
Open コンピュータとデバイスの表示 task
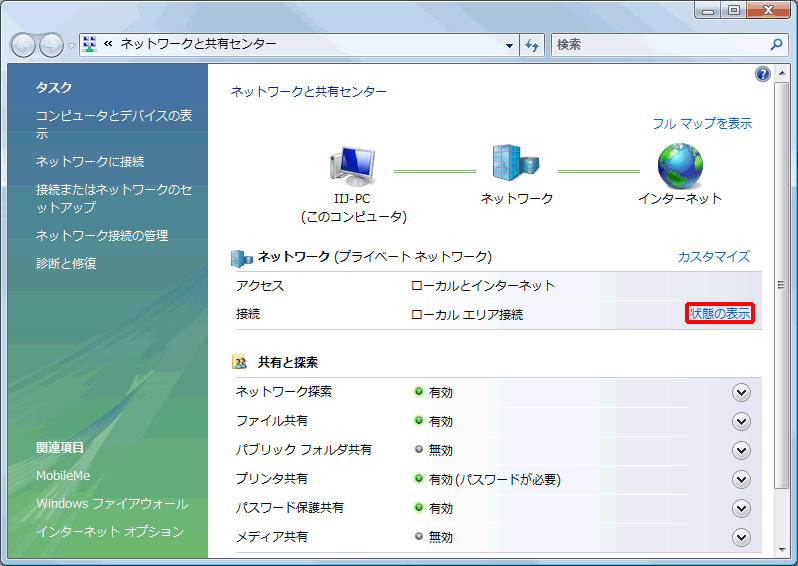tap(114, 125)
